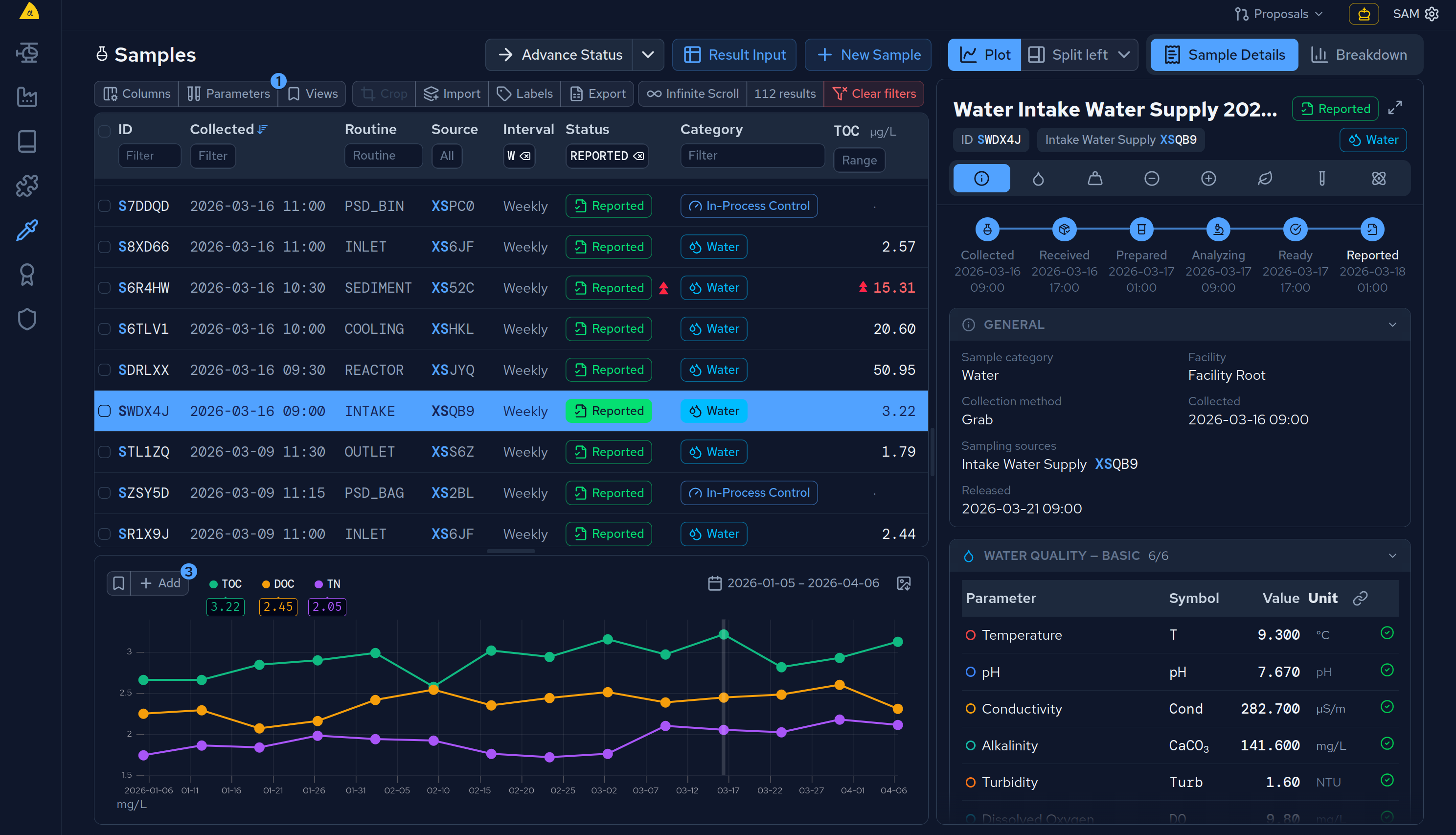Open the shield security icon in sidebar
The image size is (1456, 835).
[x=27, y=319]
